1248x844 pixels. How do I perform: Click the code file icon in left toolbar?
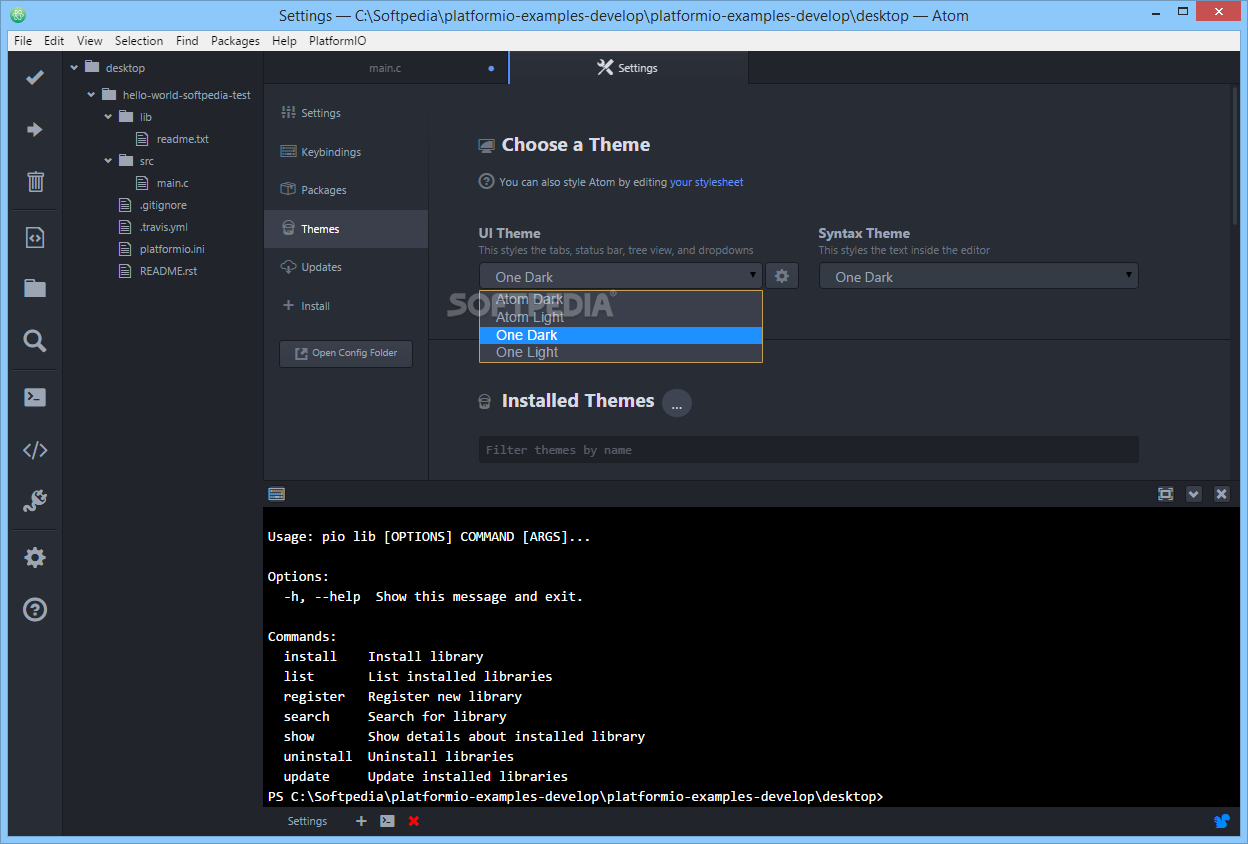click(35, 238)
